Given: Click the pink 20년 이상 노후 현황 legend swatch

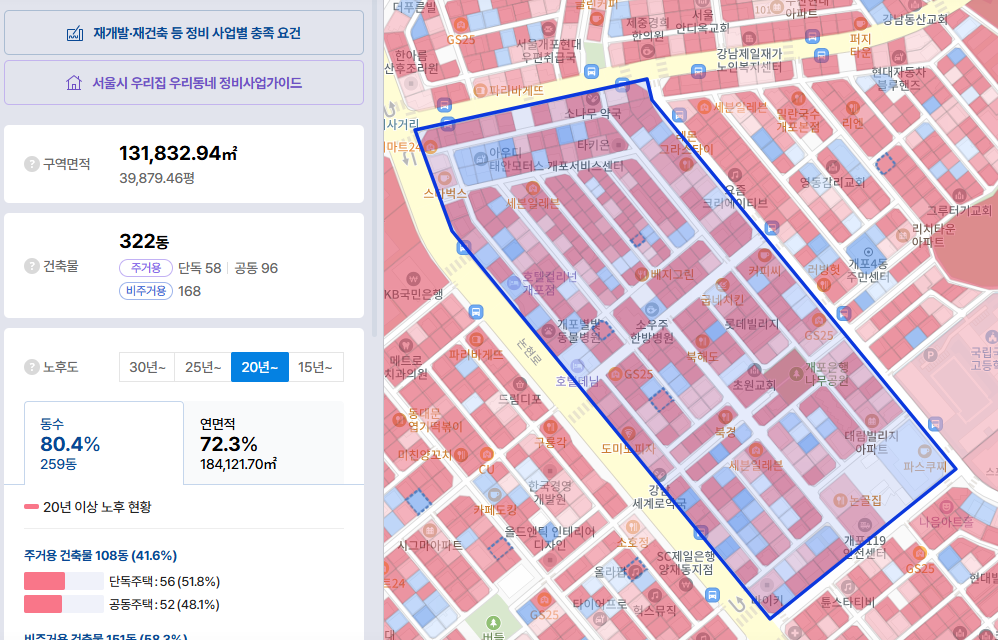Looking at the screenshot, I should click(31, 507).
